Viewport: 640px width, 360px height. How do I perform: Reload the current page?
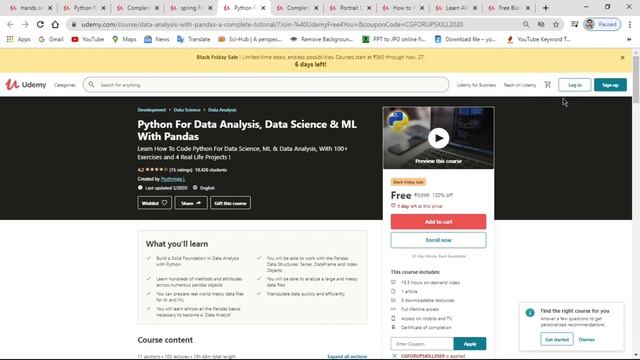tap(40, 24)
